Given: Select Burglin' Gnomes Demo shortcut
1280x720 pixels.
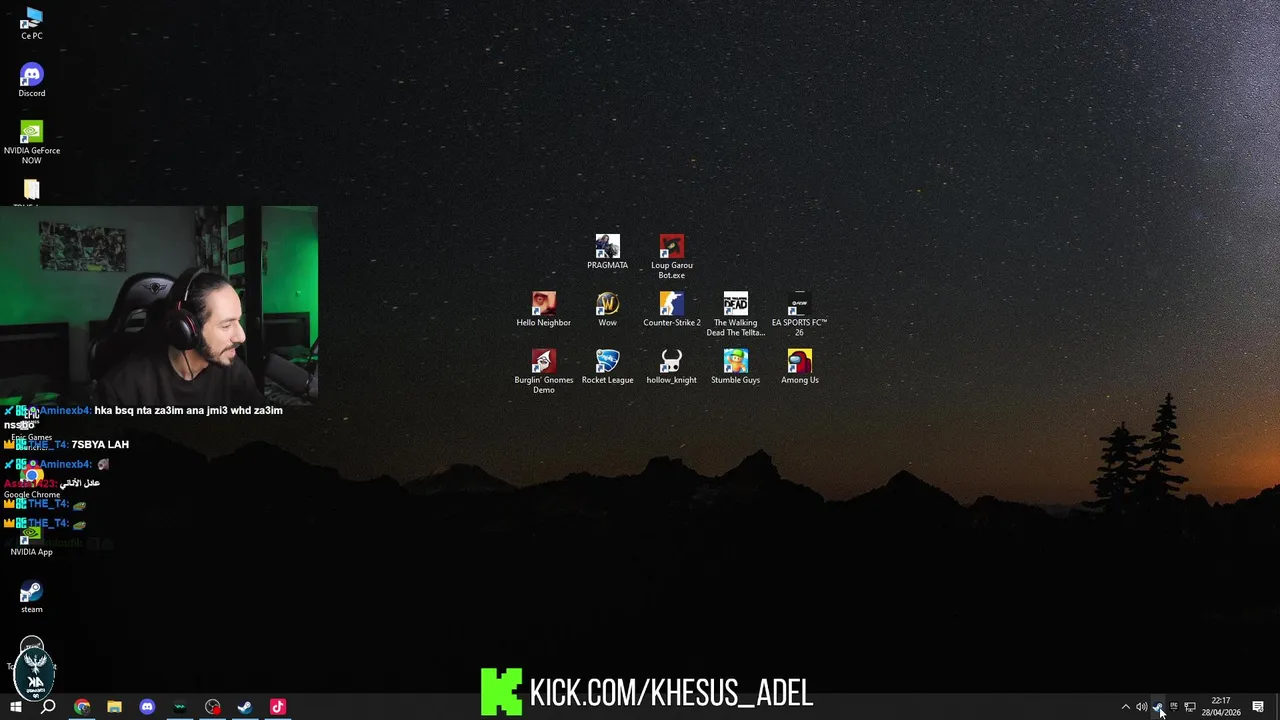Looking at the screenshot, I should tap(543, 371).
